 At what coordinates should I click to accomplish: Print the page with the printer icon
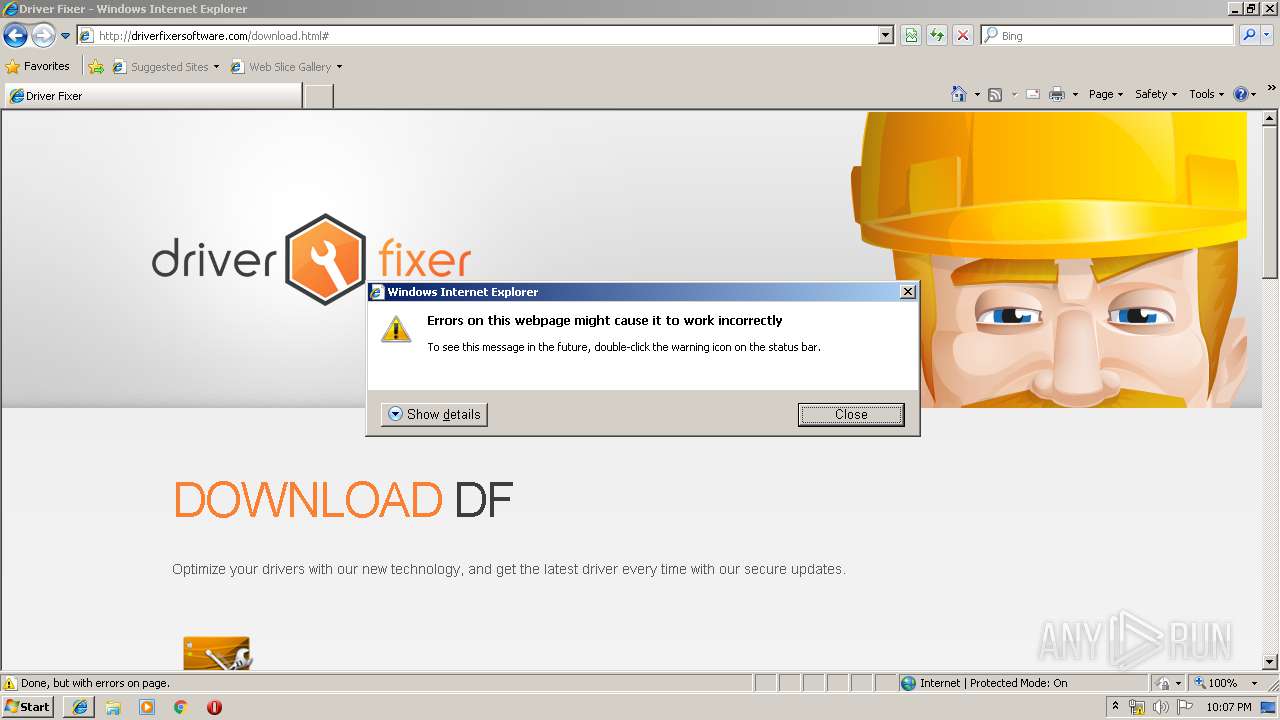tap(1057, 94)
